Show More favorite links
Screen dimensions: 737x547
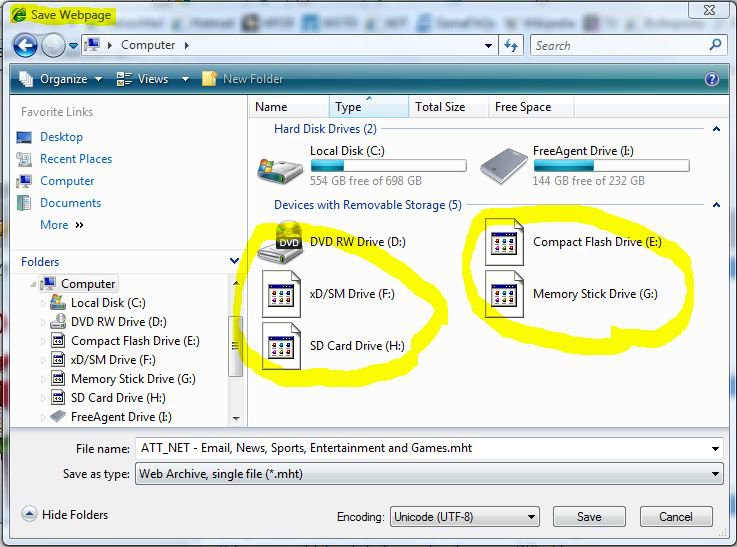tap(62, 225)
